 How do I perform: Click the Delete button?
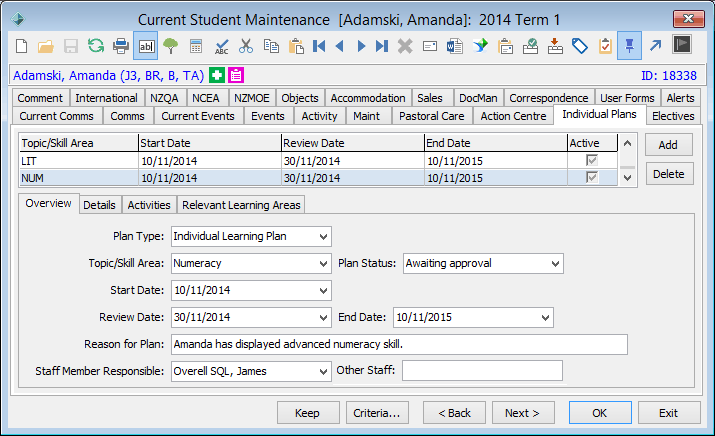(x=668, y=174)
